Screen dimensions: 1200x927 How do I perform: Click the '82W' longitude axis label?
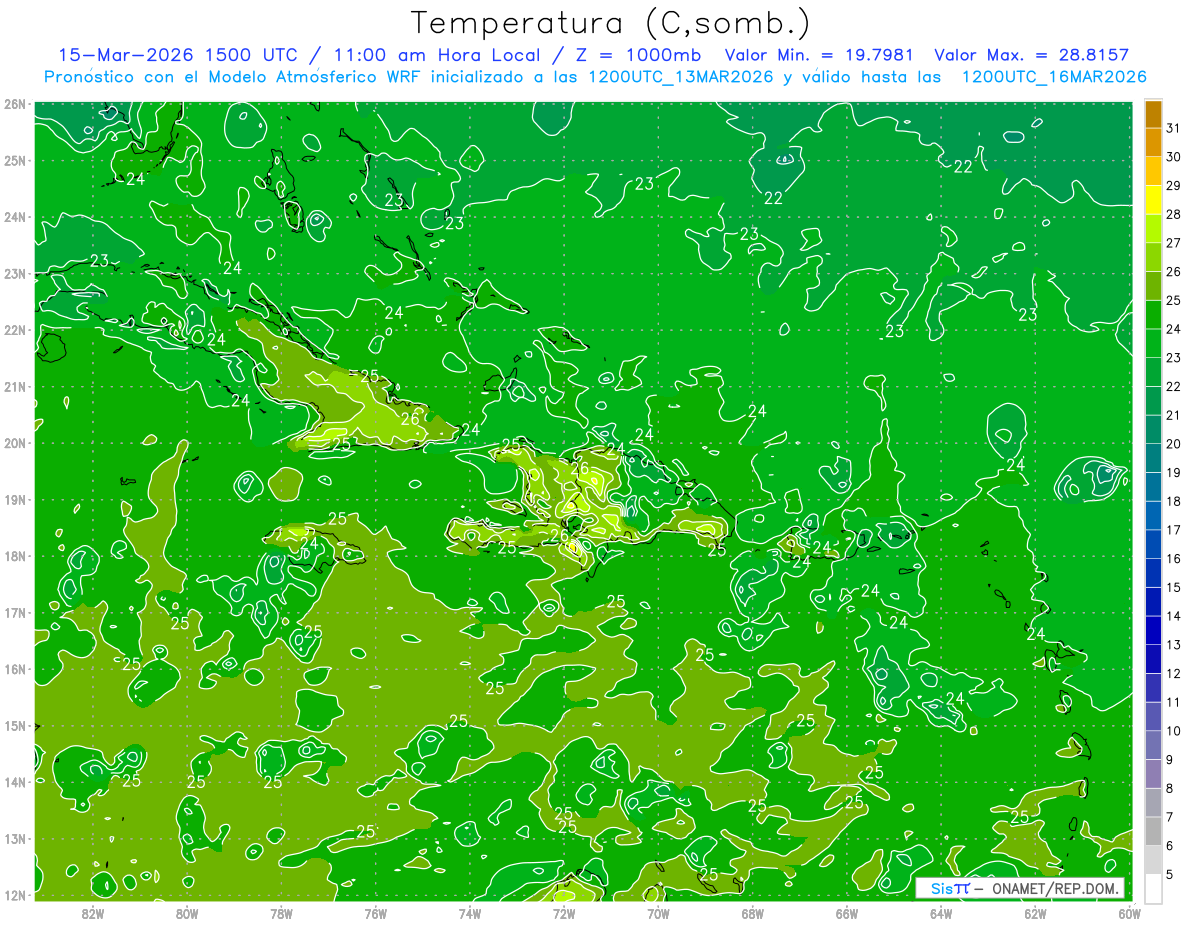92,913
